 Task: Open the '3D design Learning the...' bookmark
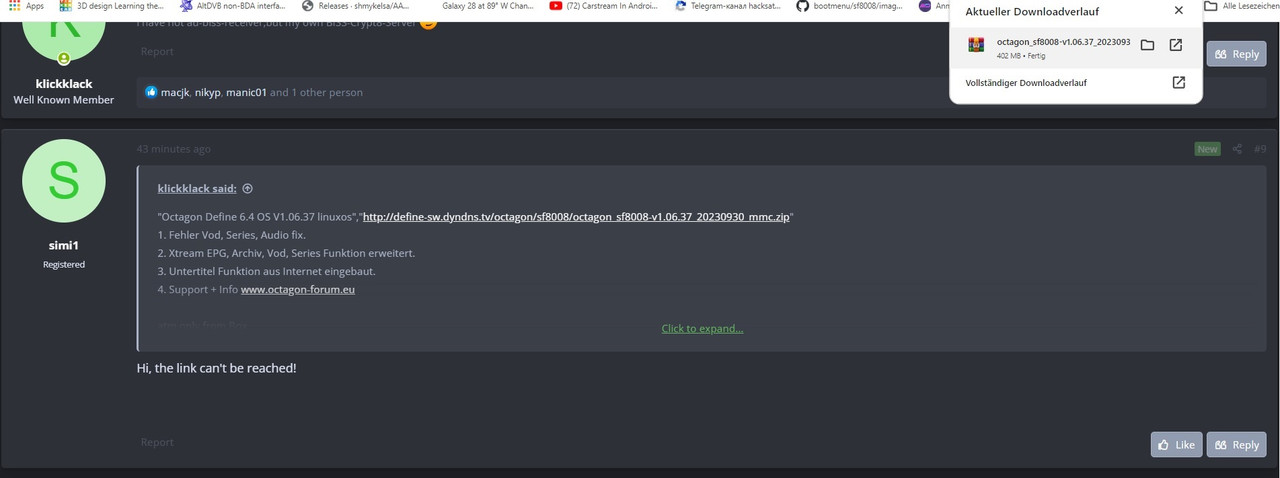111,6
